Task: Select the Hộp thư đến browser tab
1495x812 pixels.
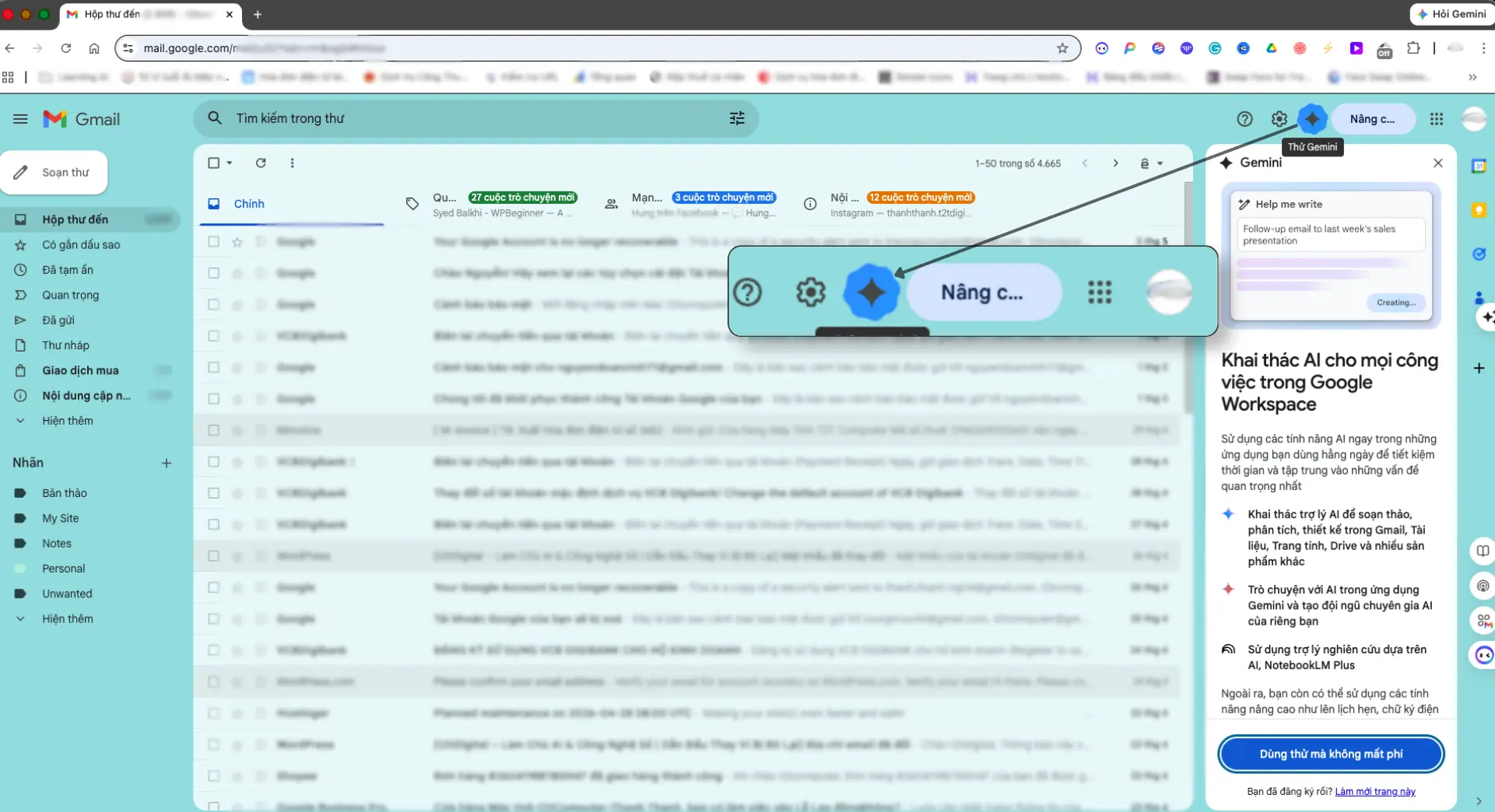Action: click(152, 14)
